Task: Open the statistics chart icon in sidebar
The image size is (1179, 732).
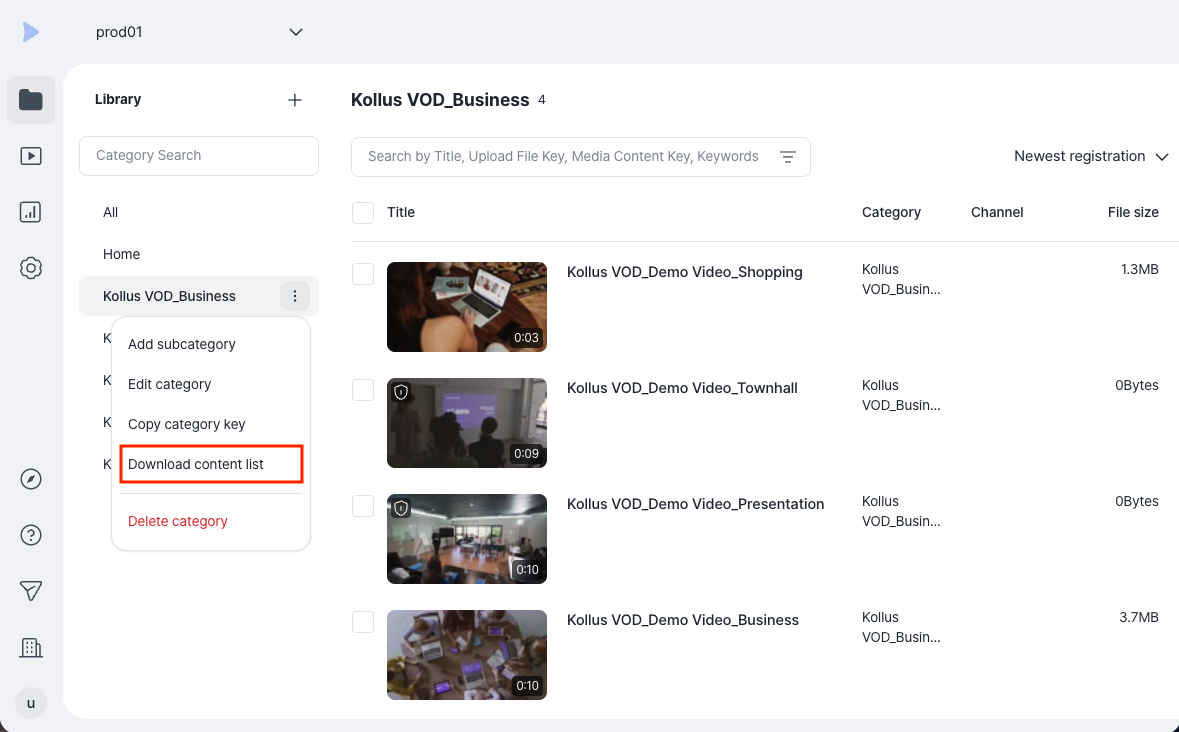Action: point(31,212)
